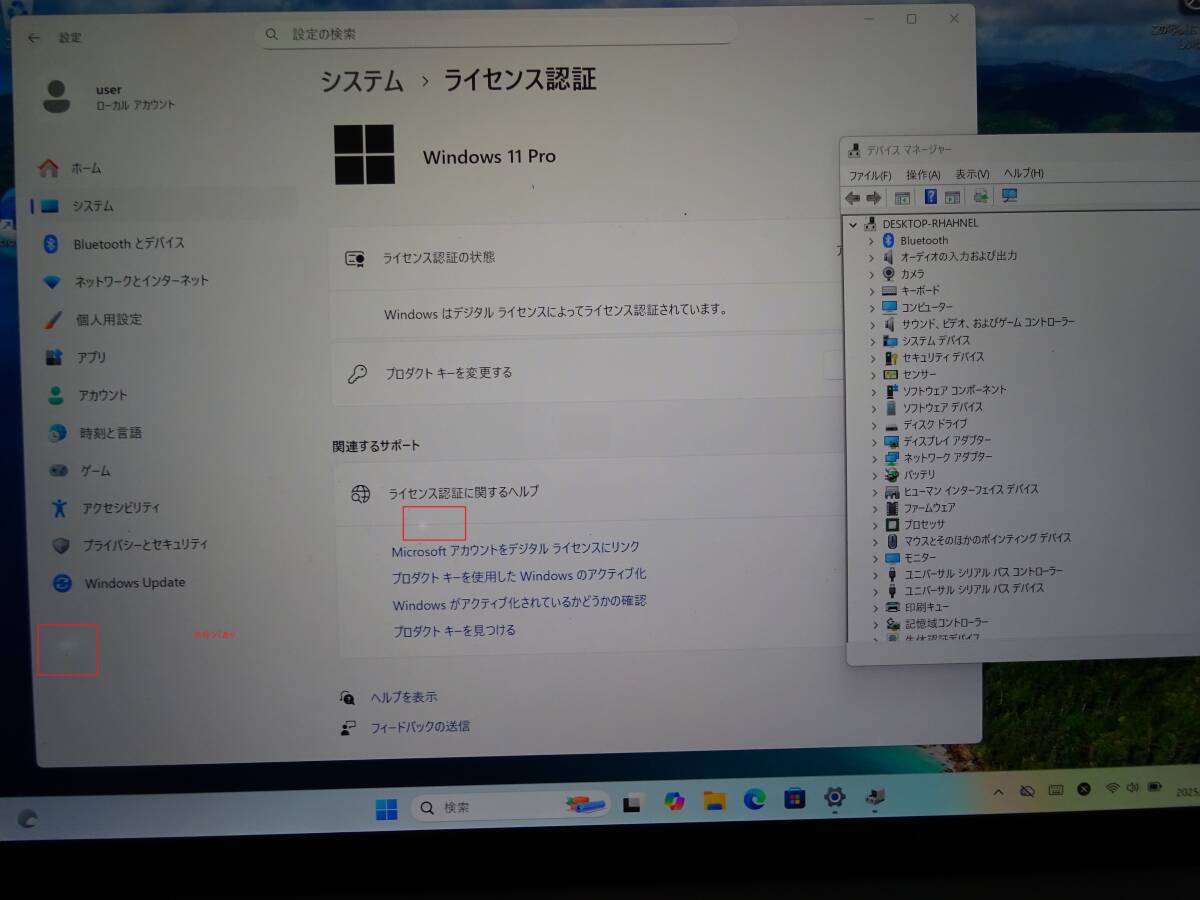Expand ネットワーク アダプター node
Image resolution: width=1200 pixels, height=900 pixels.
coord(873,458)
